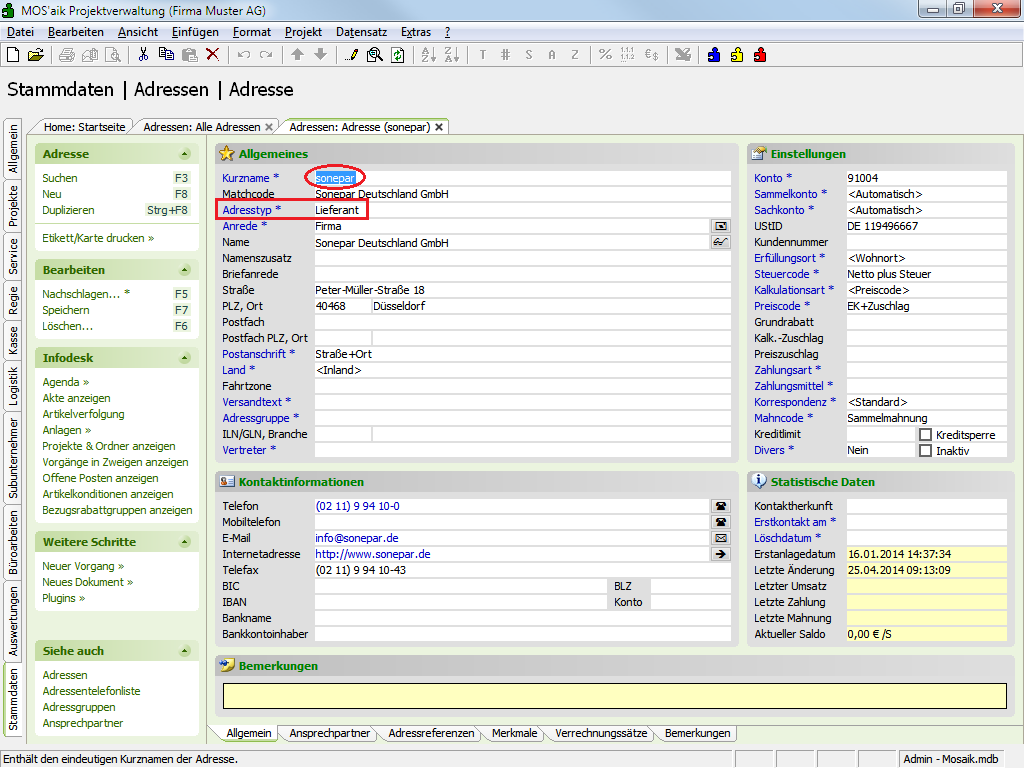Click the red X delete toolbar icon
Viewport: 1024px width, 768px height.
tap(212, 55)
